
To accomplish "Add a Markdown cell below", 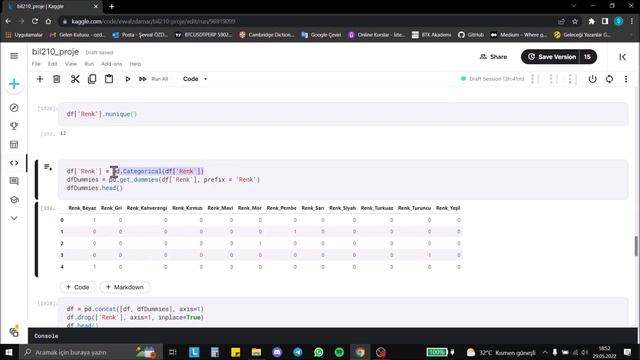I will 125,287.
